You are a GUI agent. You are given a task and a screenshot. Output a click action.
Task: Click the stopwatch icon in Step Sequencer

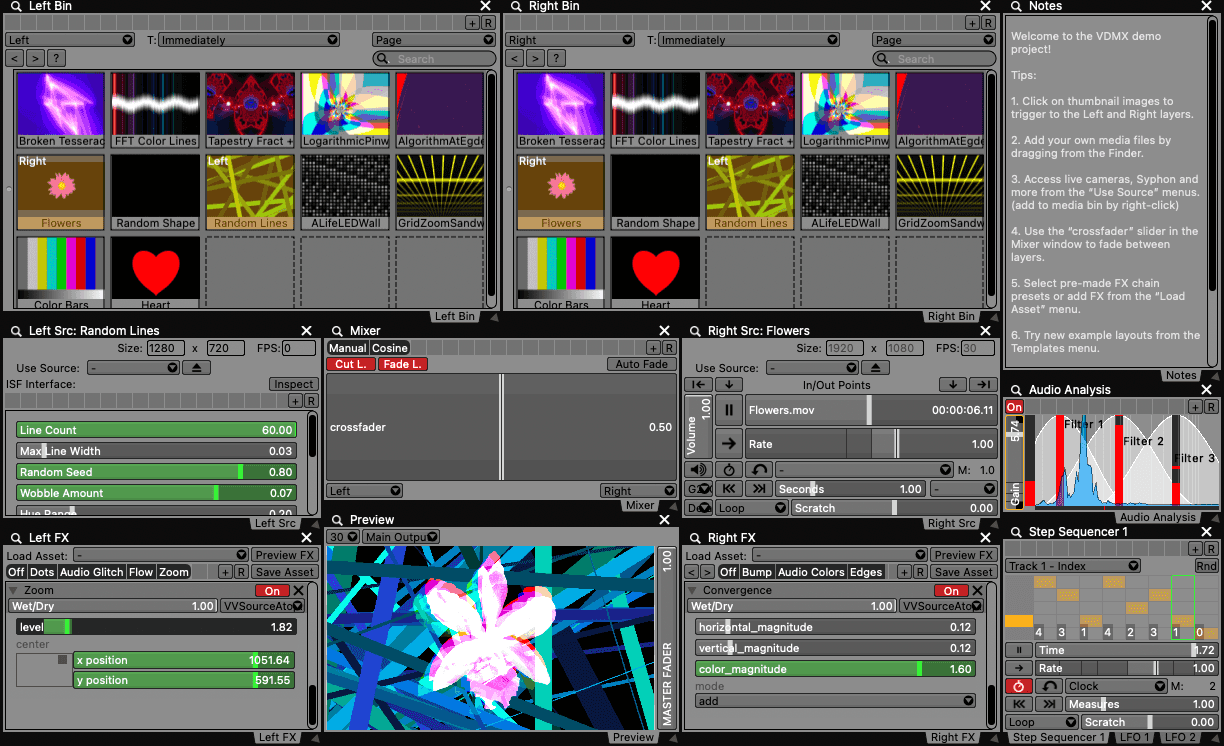(1018, 686)
